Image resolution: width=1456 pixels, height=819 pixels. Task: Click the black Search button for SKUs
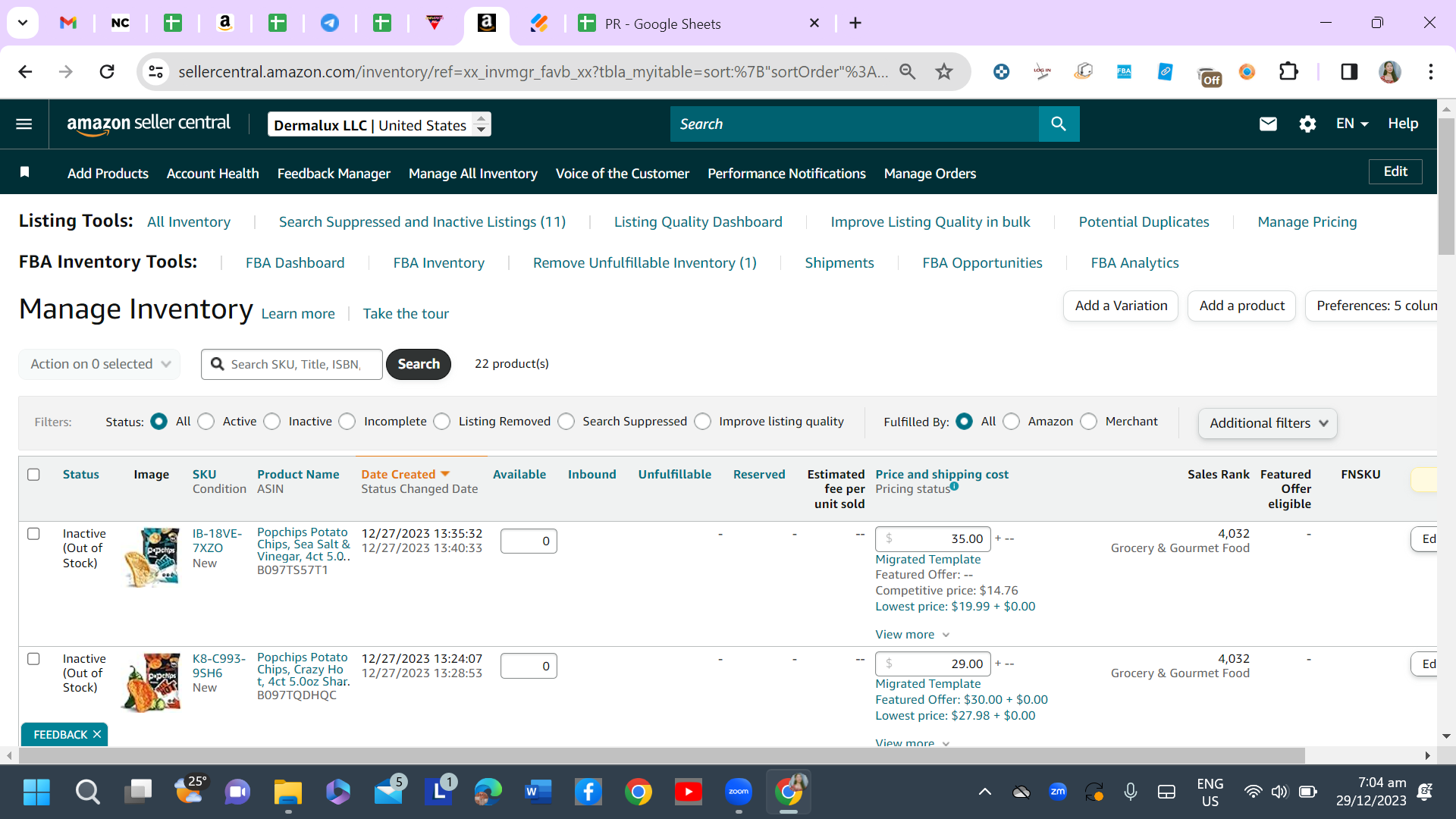pos(419,364)
